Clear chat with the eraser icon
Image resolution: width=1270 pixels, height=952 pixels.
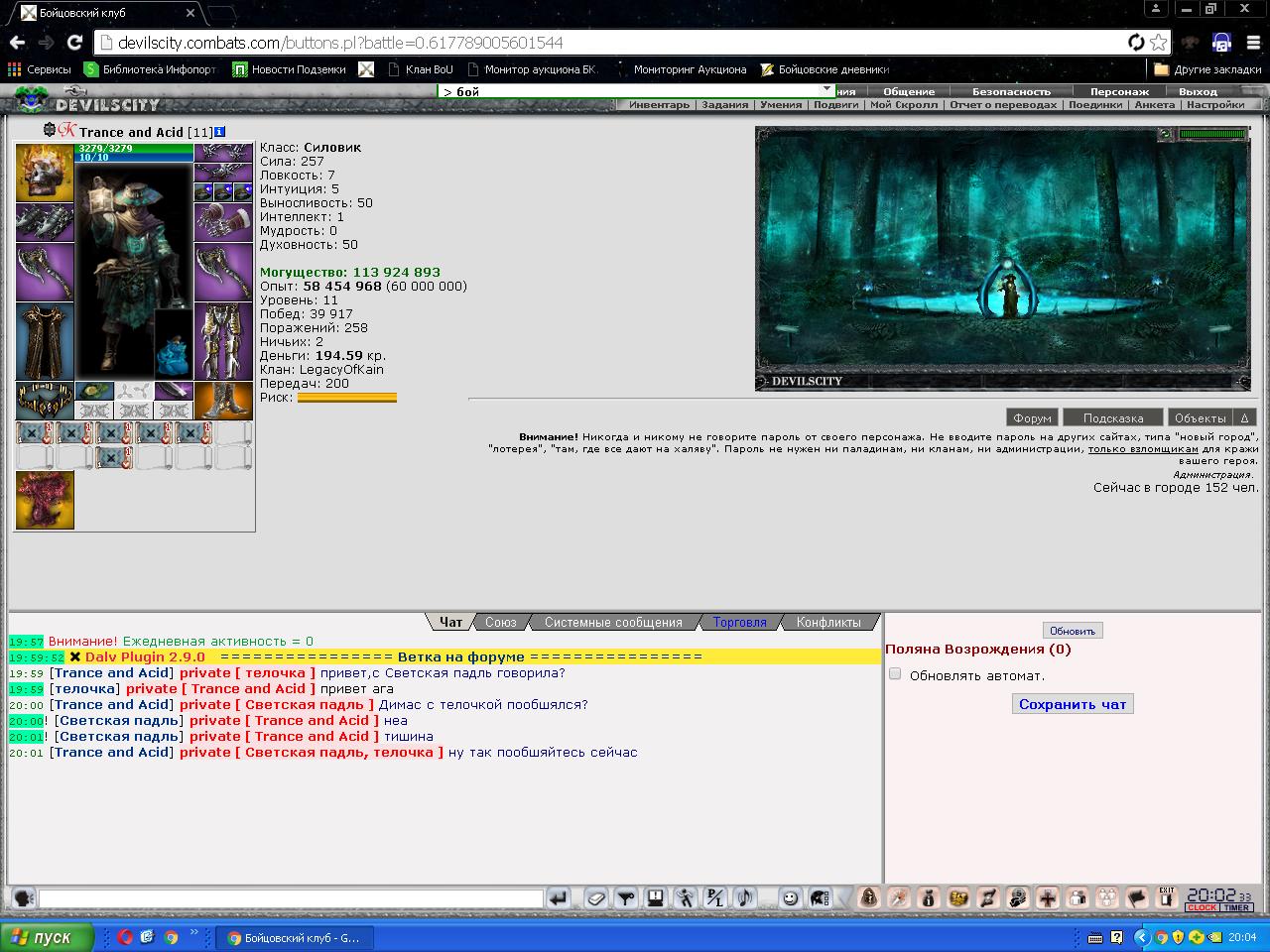click(595, 898)
